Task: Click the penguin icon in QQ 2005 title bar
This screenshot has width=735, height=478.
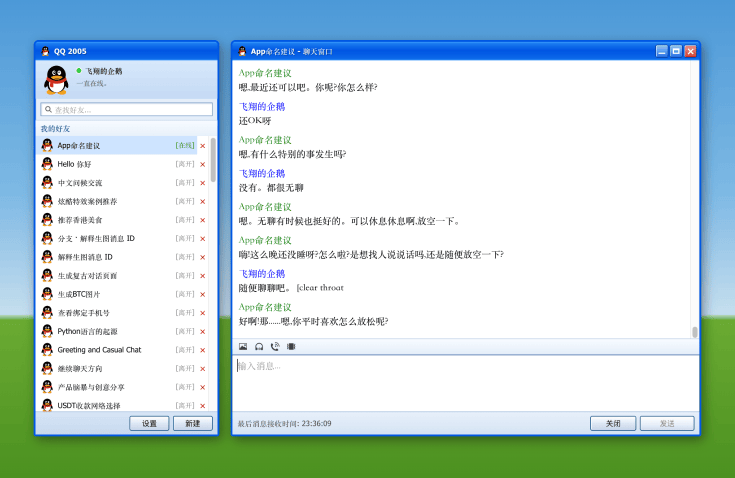Action: coord(45,51)
